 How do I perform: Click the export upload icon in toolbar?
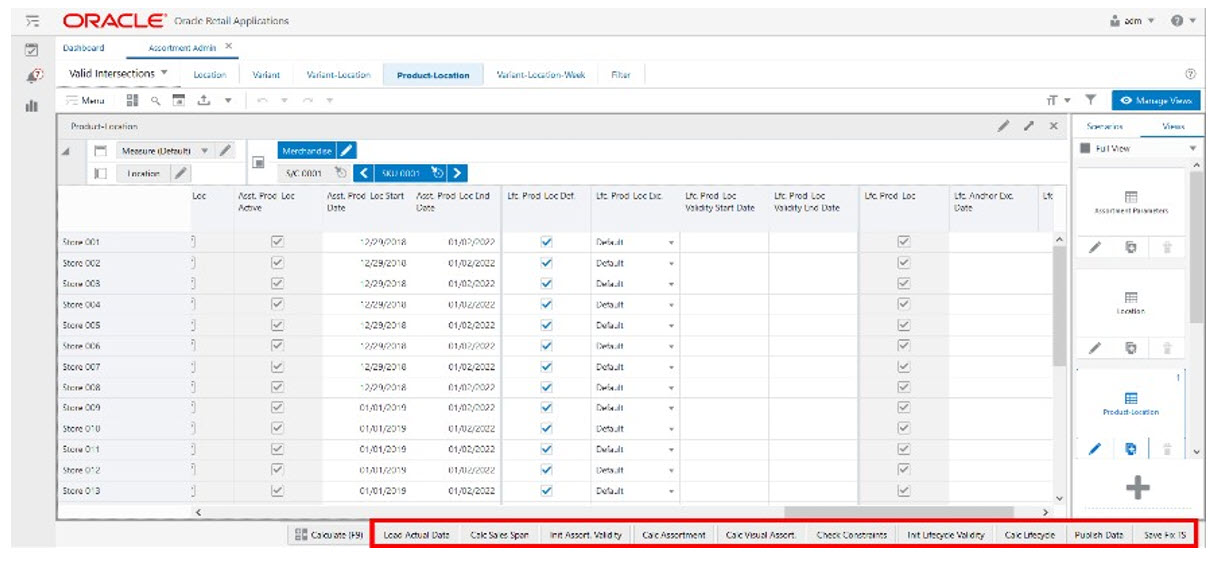[203, 101]
